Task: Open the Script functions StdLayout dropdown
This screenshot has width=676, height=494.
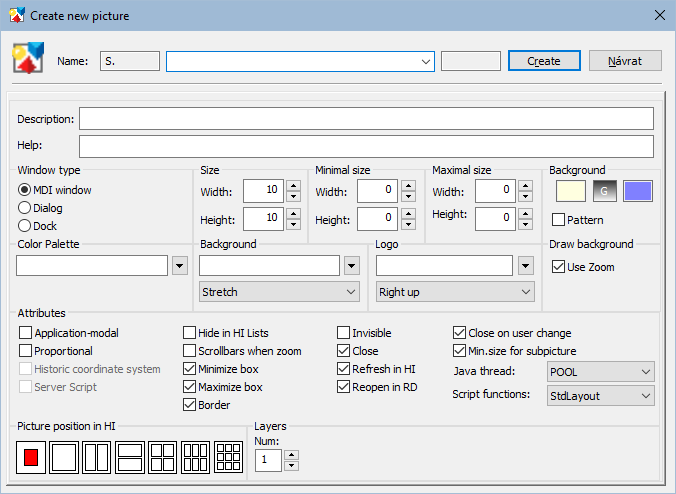Action: pos(600,396)
